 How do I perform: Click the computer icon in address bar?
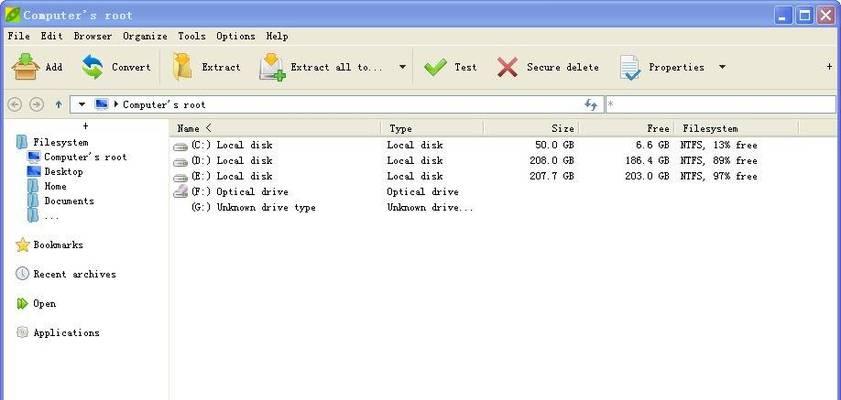[x=101, y=104]
